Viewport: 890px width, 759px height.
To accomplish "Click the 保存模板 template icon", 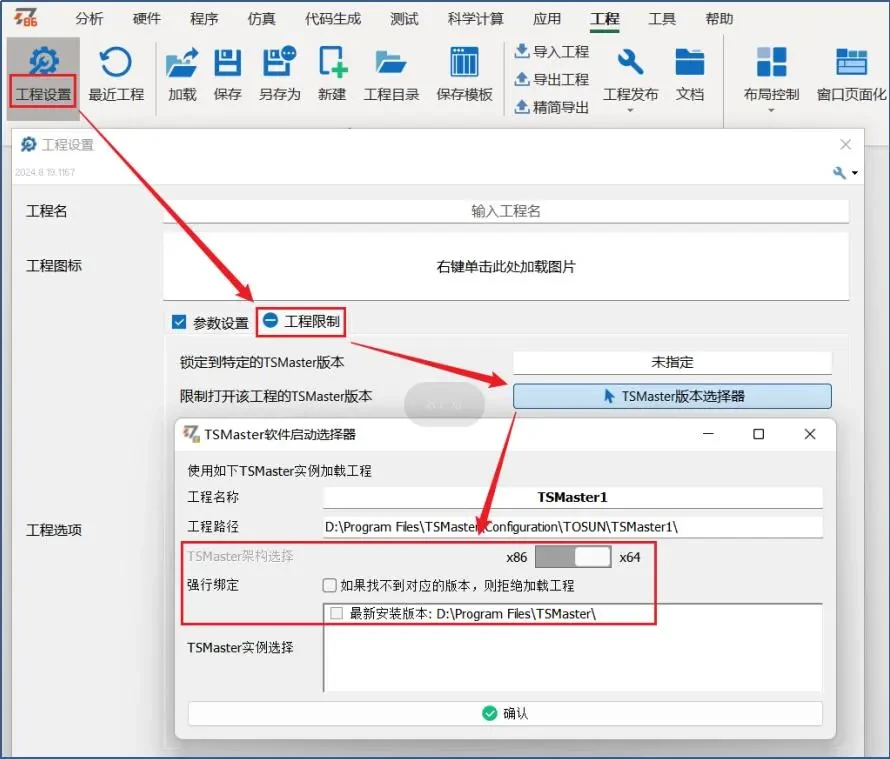I will pos(464,63).
